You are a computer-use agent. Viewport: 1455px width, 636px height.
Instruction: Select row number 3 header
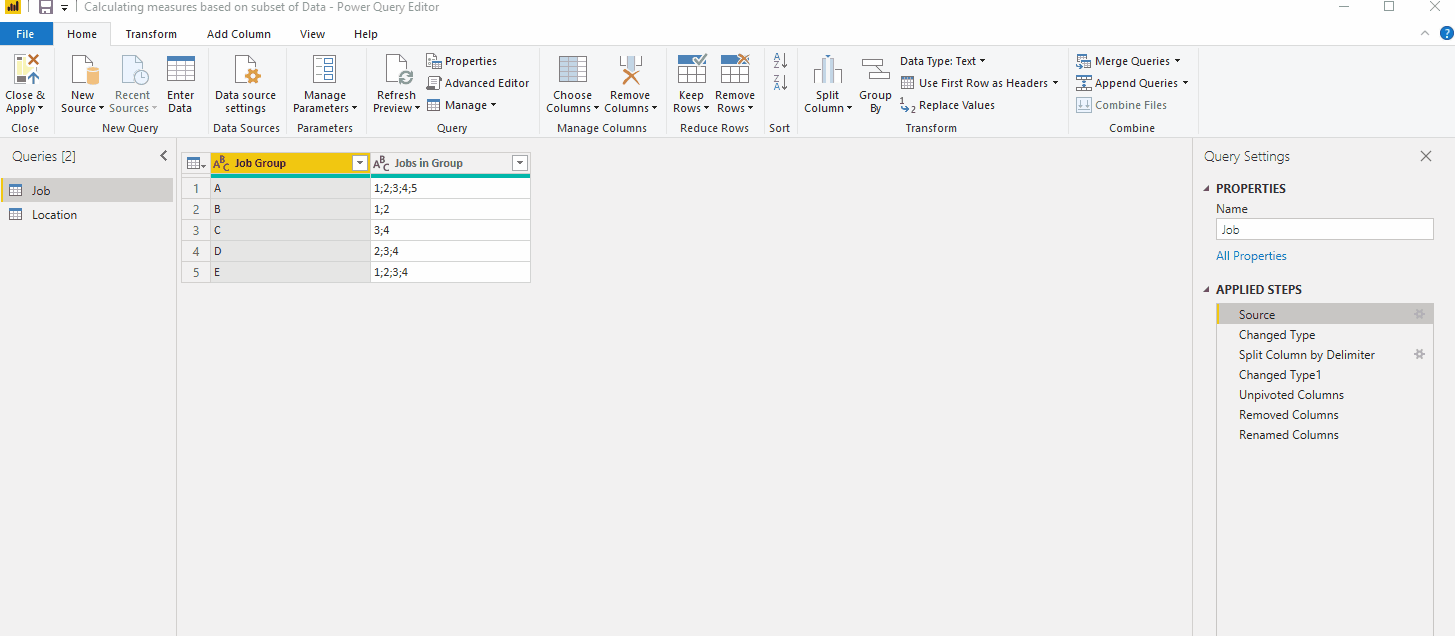coord(196,230)
